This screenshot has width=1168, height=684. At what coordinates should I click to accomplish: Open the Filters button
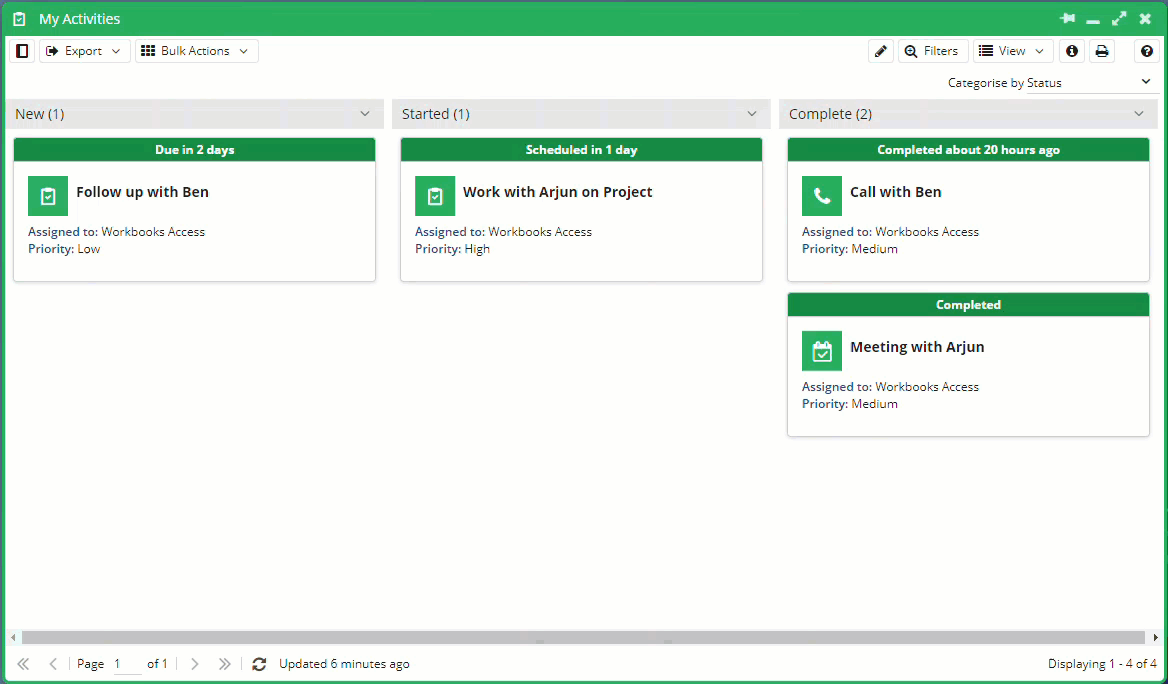coord(933,51)
